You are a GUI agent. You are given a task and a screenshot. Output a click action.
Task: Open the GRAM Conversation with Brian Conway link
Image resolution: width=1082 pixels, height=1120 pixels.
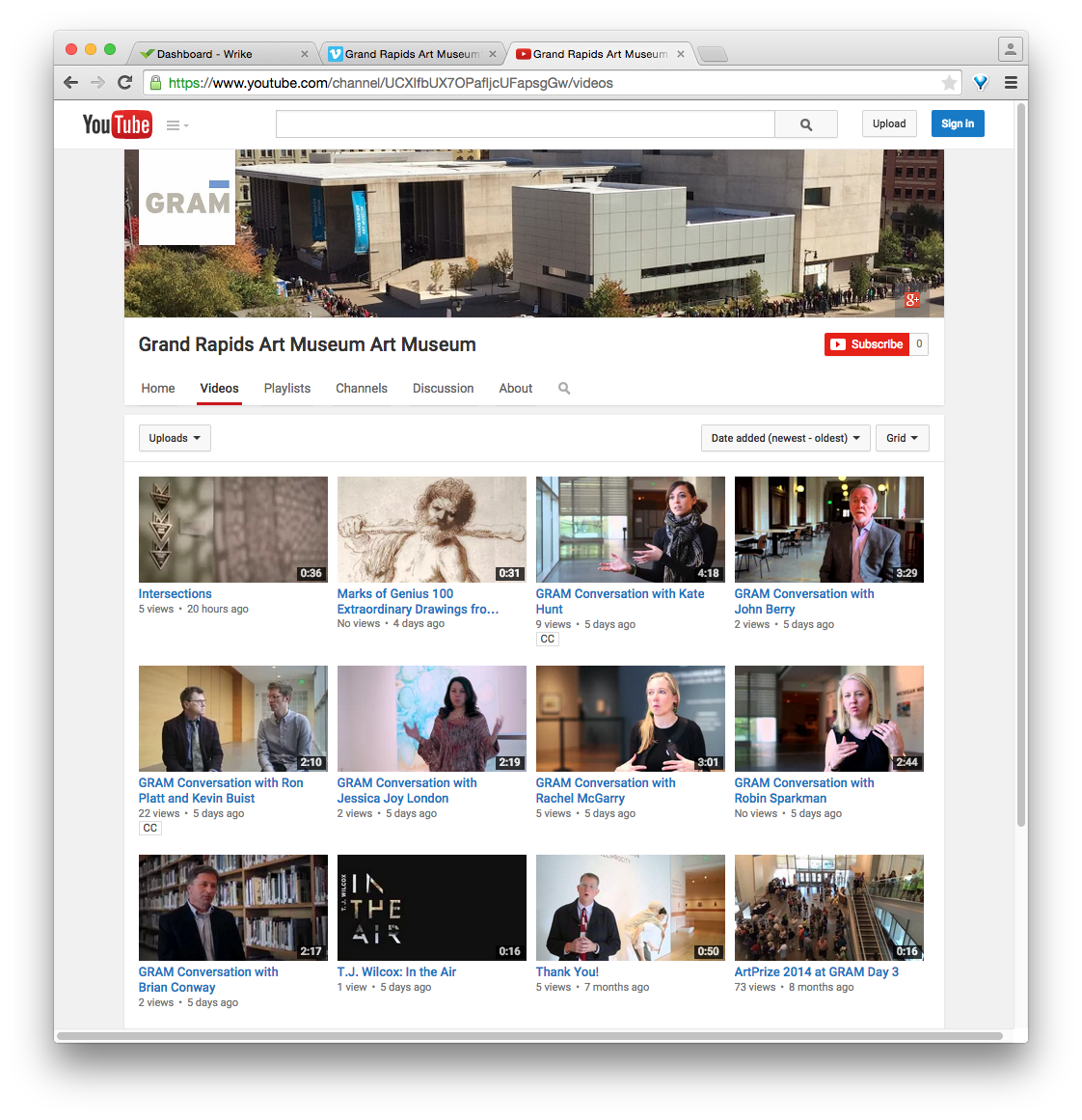coord(208,980)
